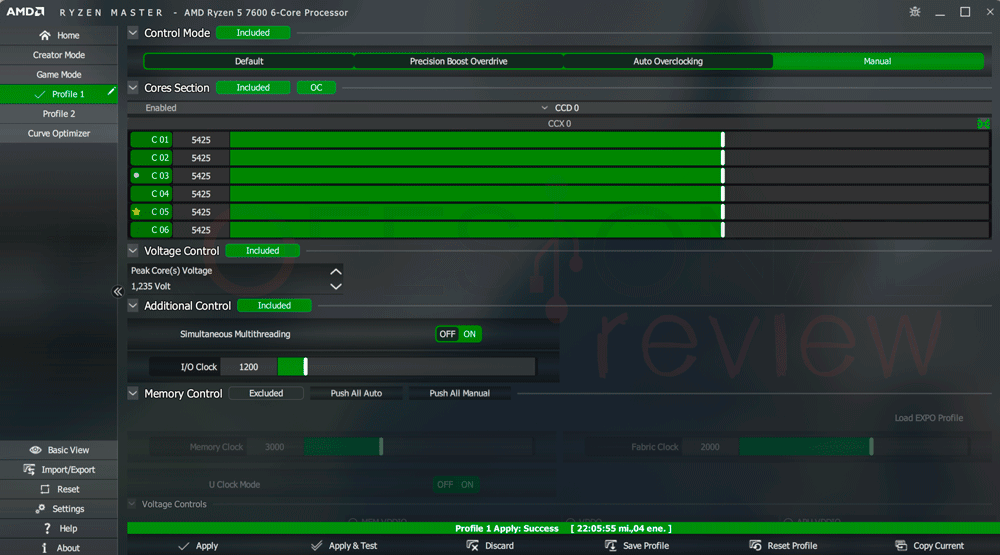
Task: Toggle Voltage Control Included button
Action: pyautogui.click(x=263, y=251)
